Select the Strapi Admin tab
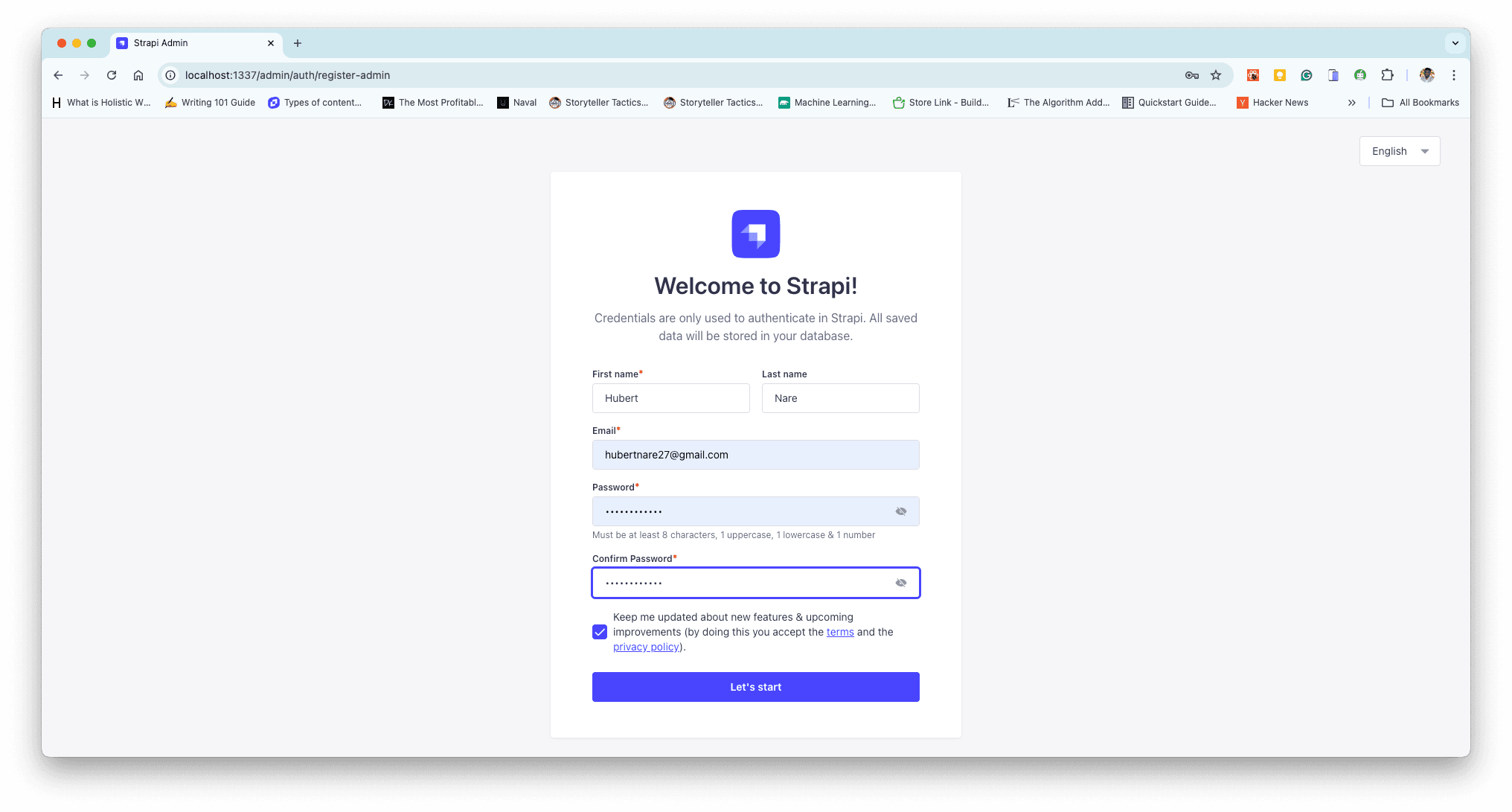1512x812 pixels. (x=196, y=43)
